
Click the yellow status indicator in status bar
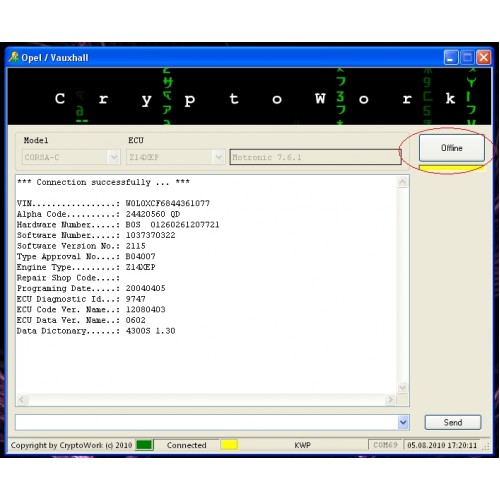[x=229, y=445]
